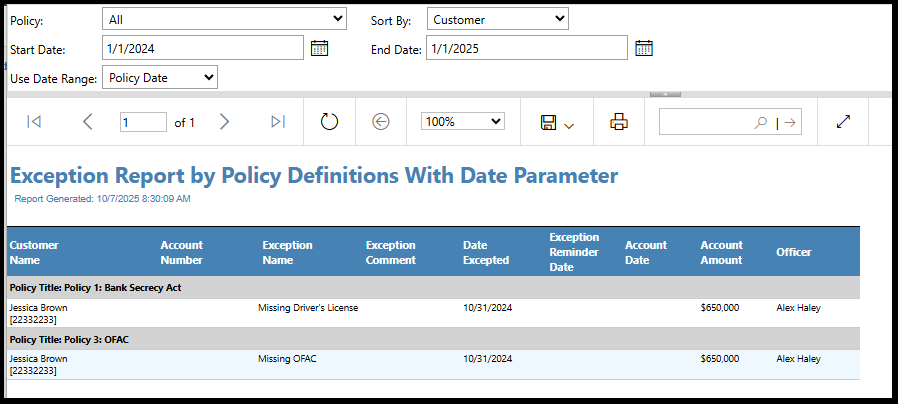Go to first page of report
Image resolution: width=898 pixels, height=404 pixels.
34,122
